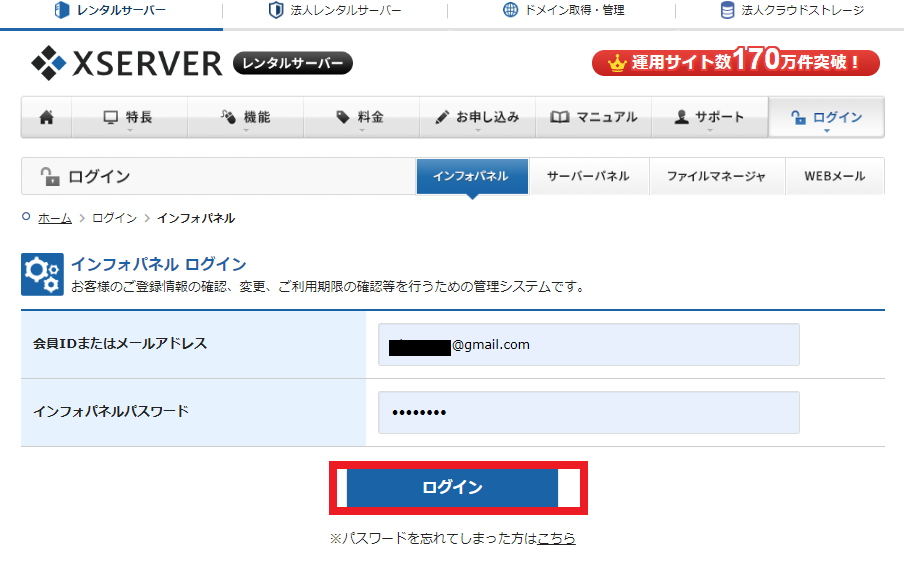
Task: Open the お申し込み menu item
Action: pos(477,118)
